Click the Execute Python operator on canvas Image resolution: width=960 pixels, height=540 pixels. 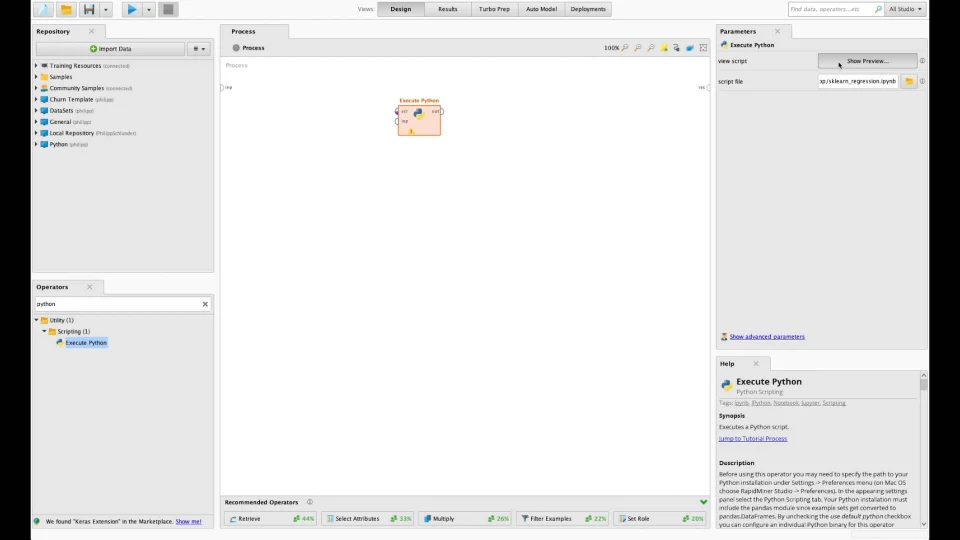click(x=419, y=120)
